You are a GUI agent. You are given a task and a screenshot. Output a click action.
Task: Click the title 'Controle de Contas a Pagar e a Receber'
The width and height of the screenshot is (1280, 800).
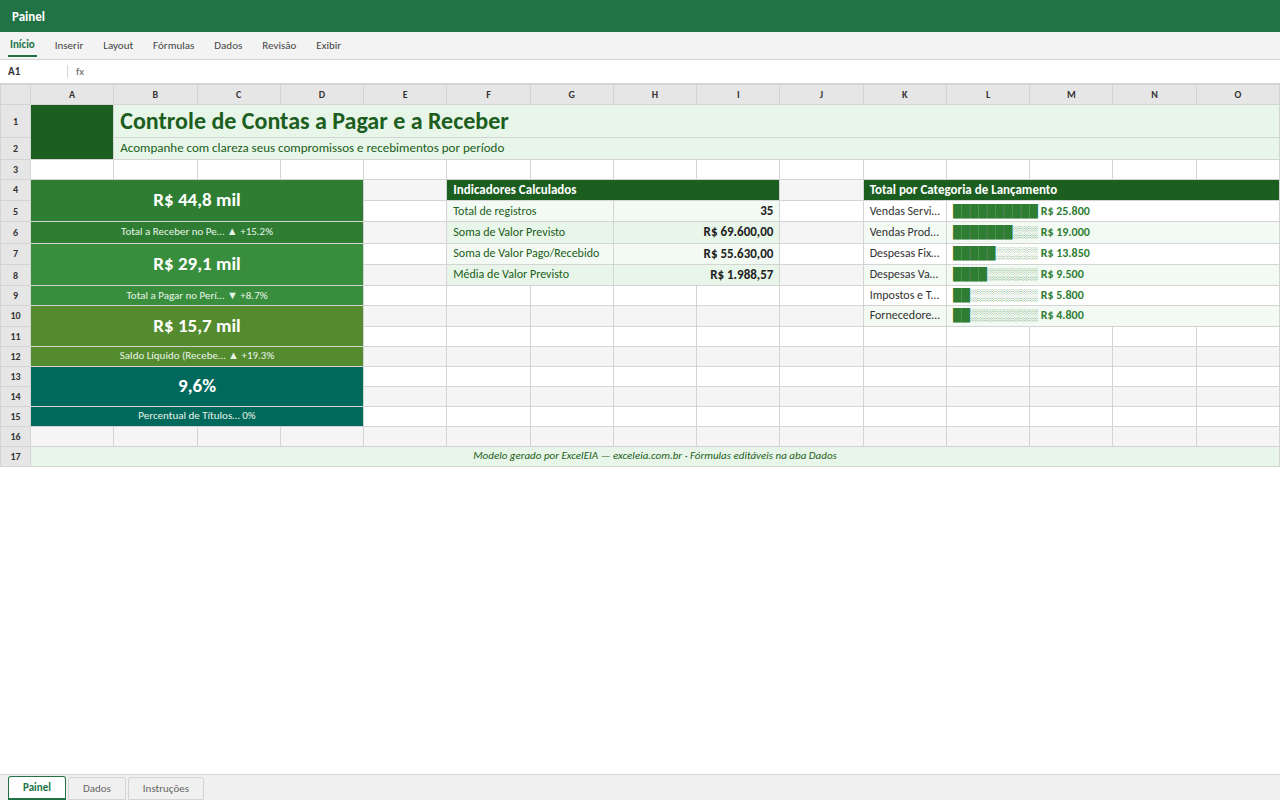tap(314, 121)
